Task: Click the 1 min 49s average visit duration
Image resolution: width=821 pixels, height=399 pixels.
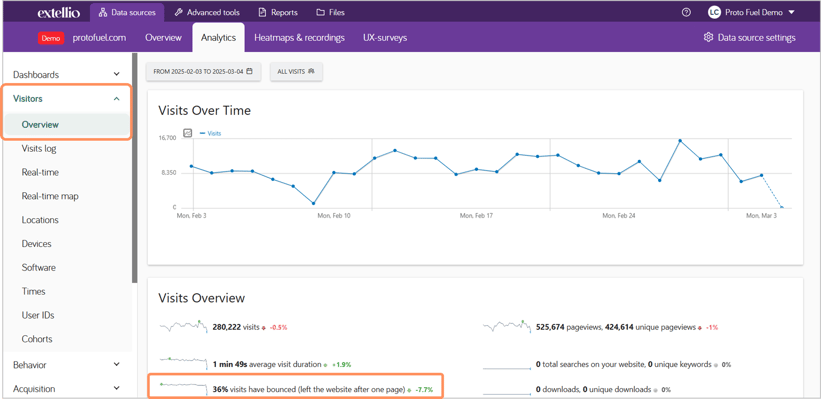Action: click(267, 364)
